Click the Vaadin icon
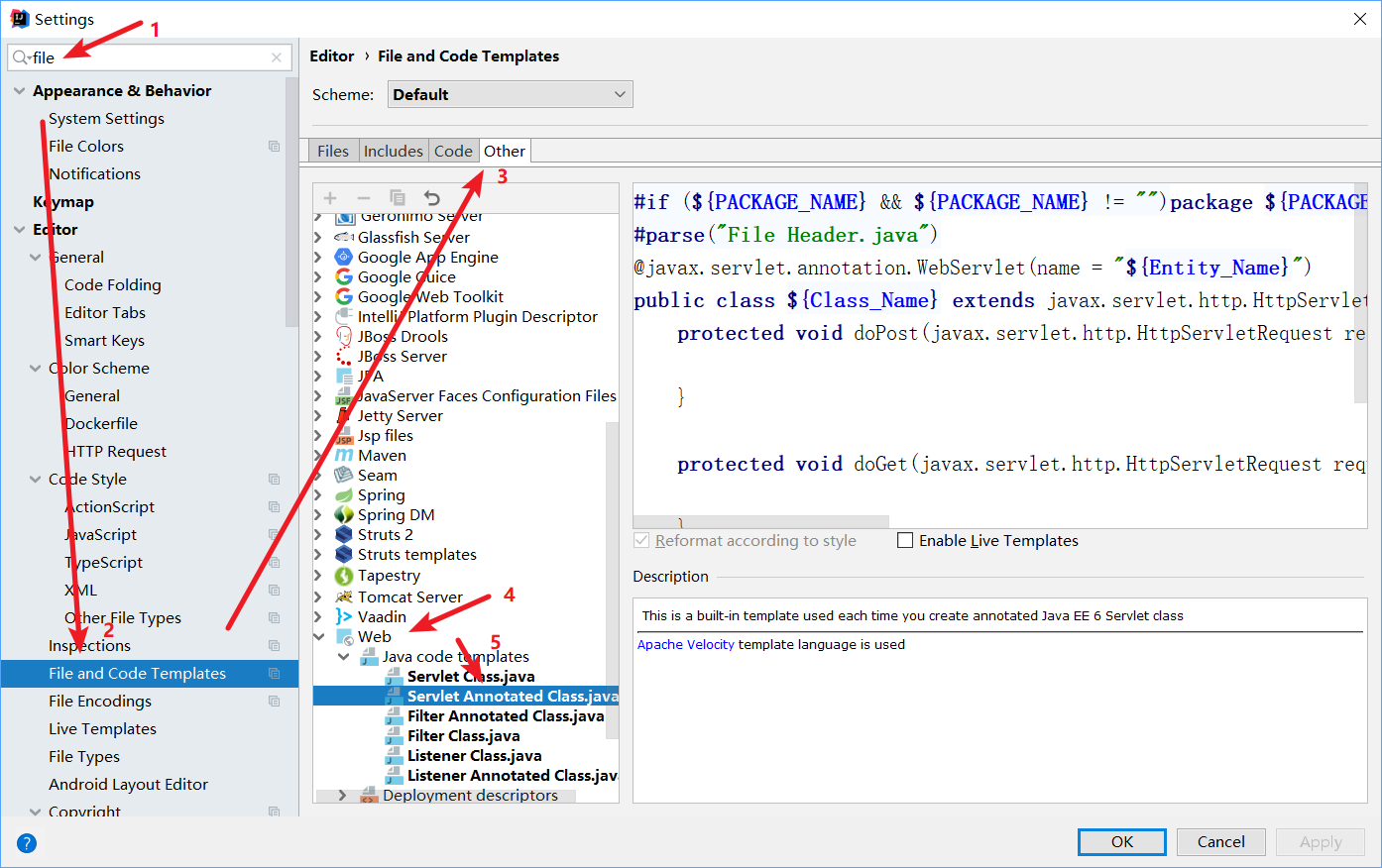The width and height of the screenshot is (1382, 868). click(x=344, y=616)
